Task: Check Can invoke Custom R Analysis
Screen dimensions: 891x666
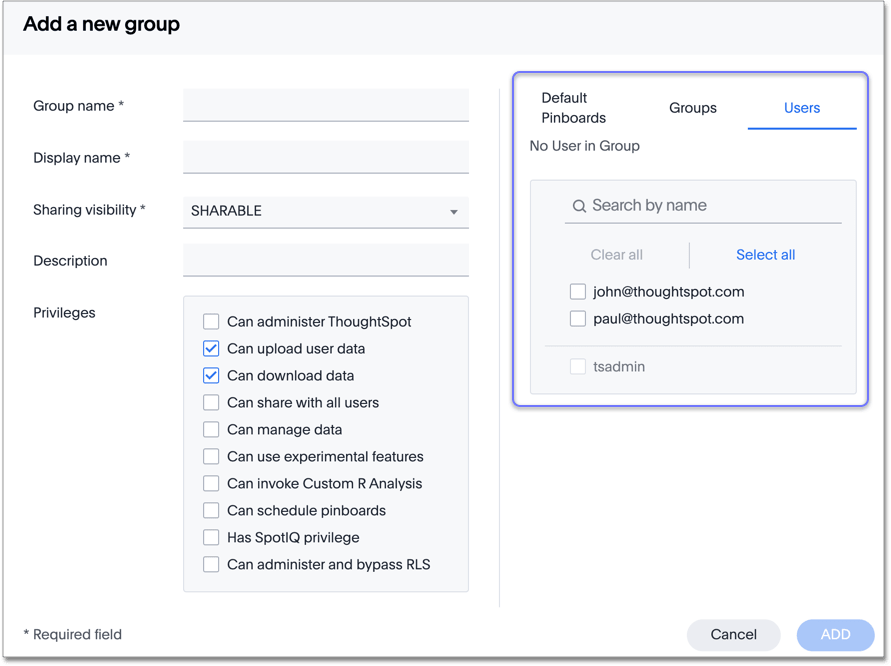Action: (211, 484)
